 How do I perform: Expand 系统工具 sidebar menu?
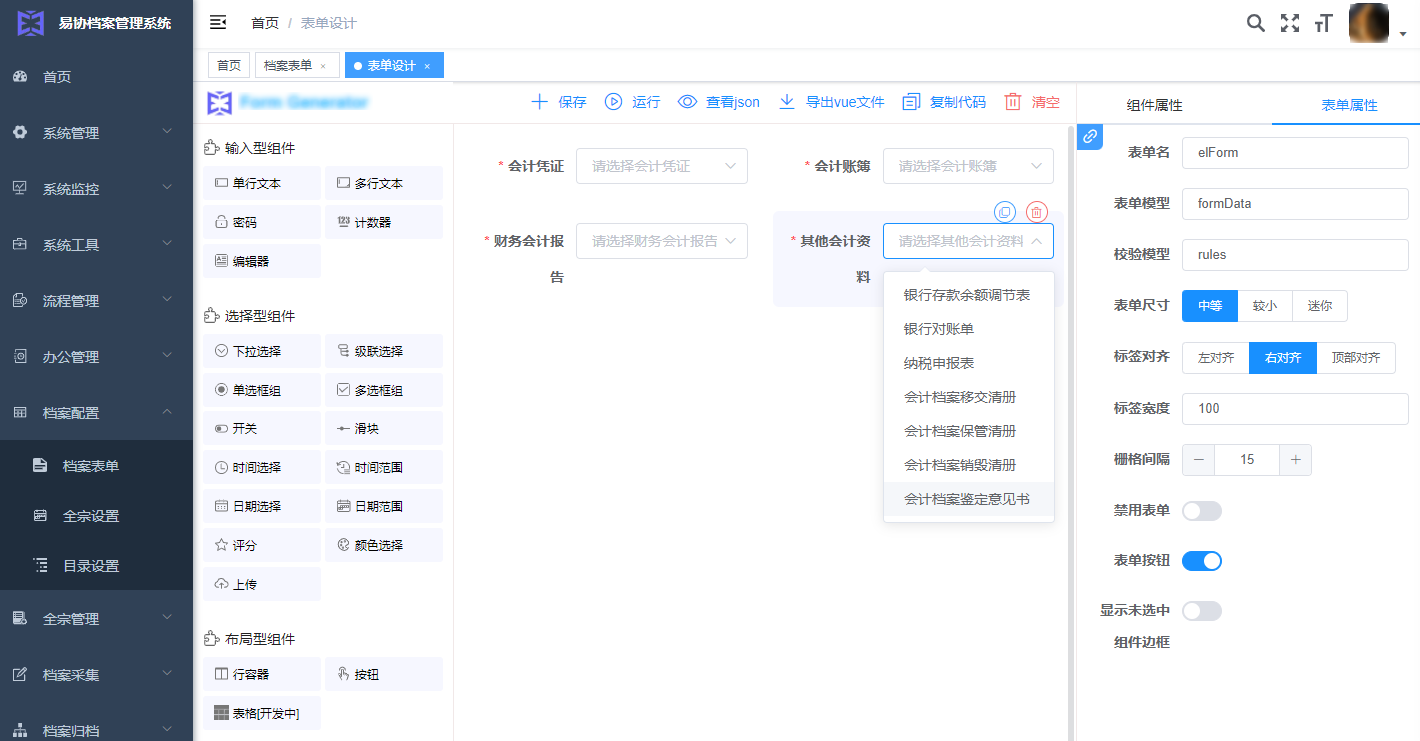(96, 244)
